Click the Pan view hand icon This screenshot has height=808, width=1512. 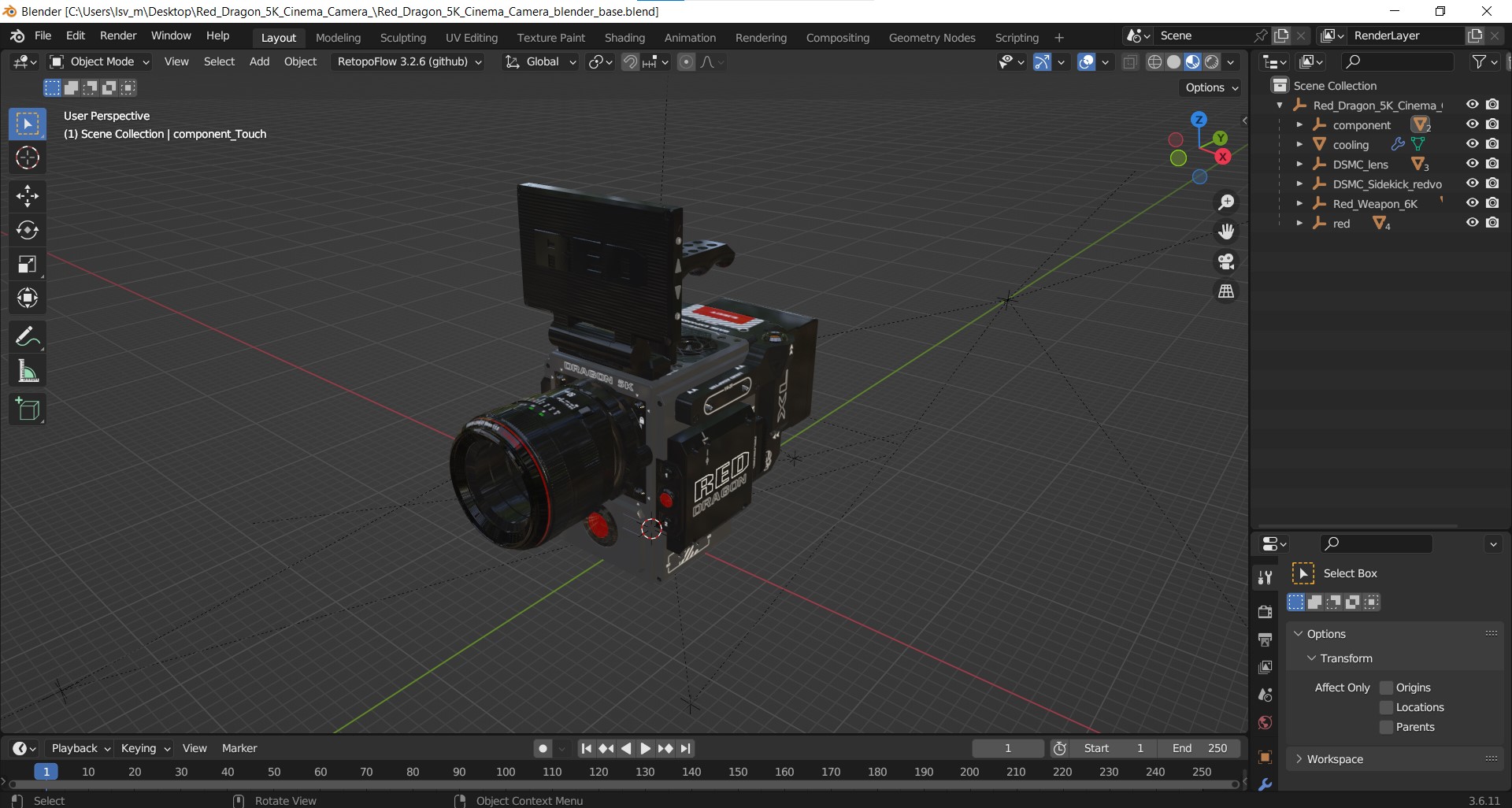pos(1226,232)
